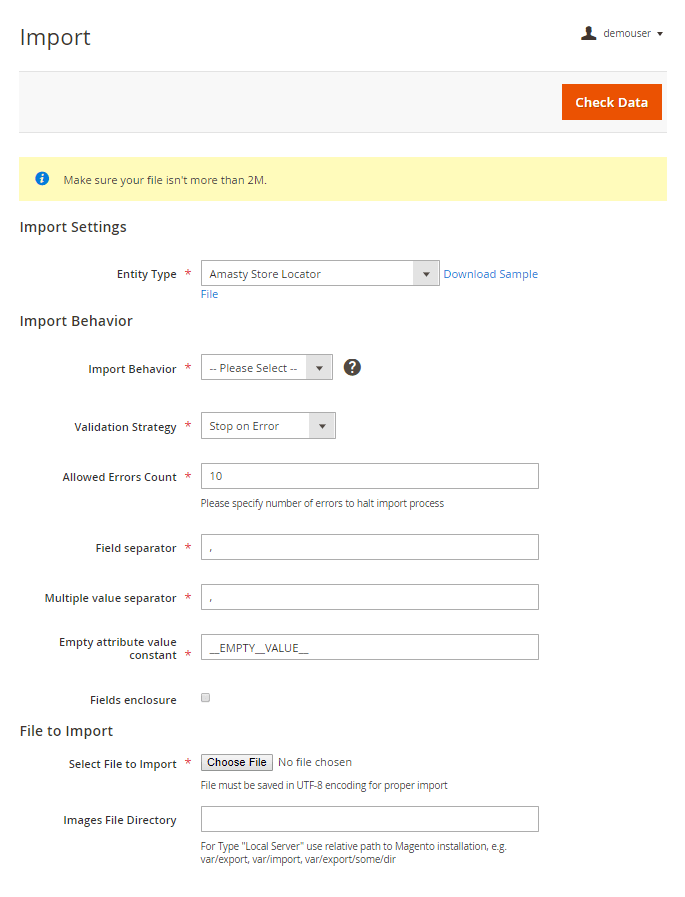Click the Download Sample File link
The width and height of the screenshot is (685, 897).
click(490, 274)
